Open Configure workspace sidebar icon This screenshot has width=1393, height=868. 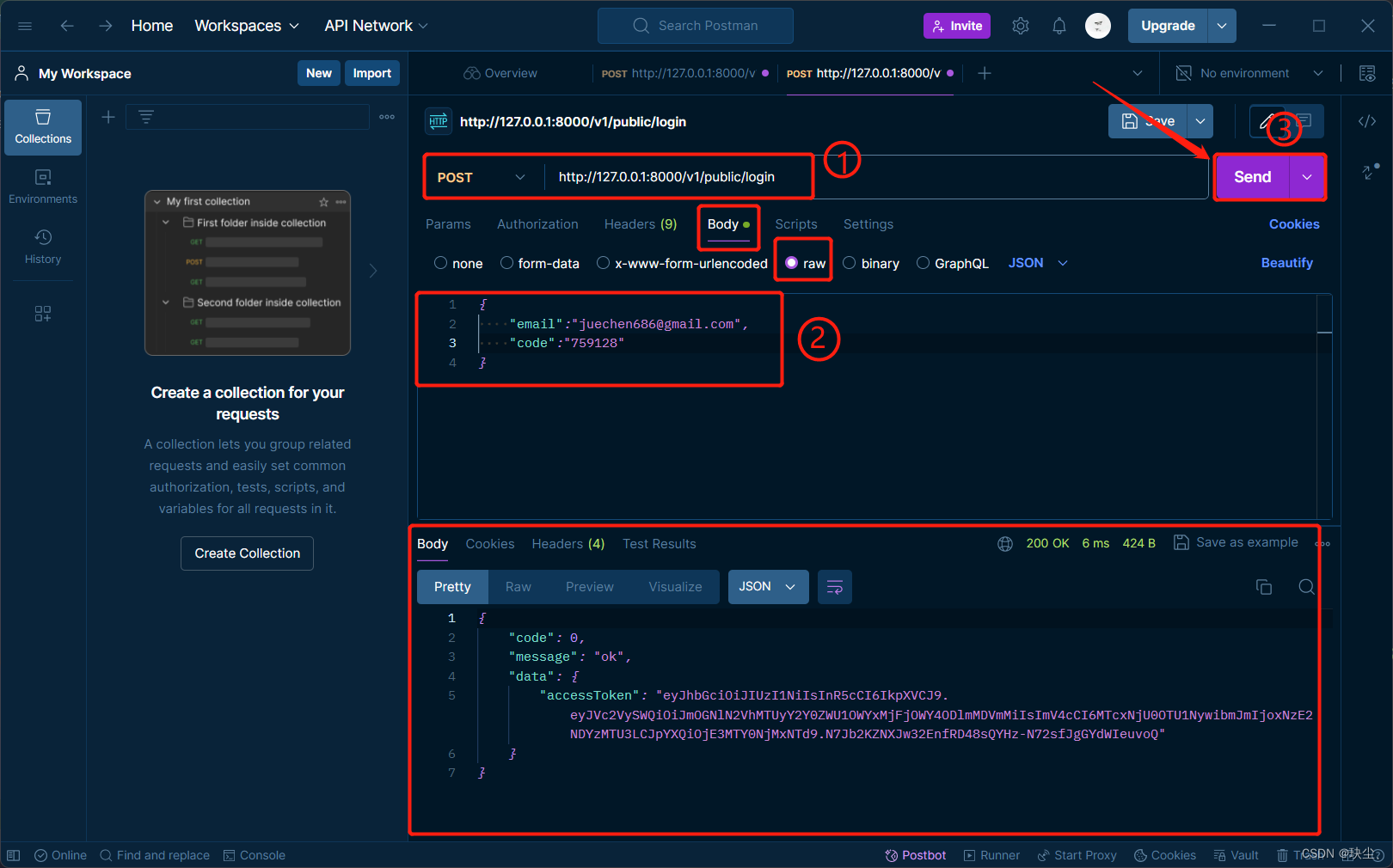coord(43,314)
